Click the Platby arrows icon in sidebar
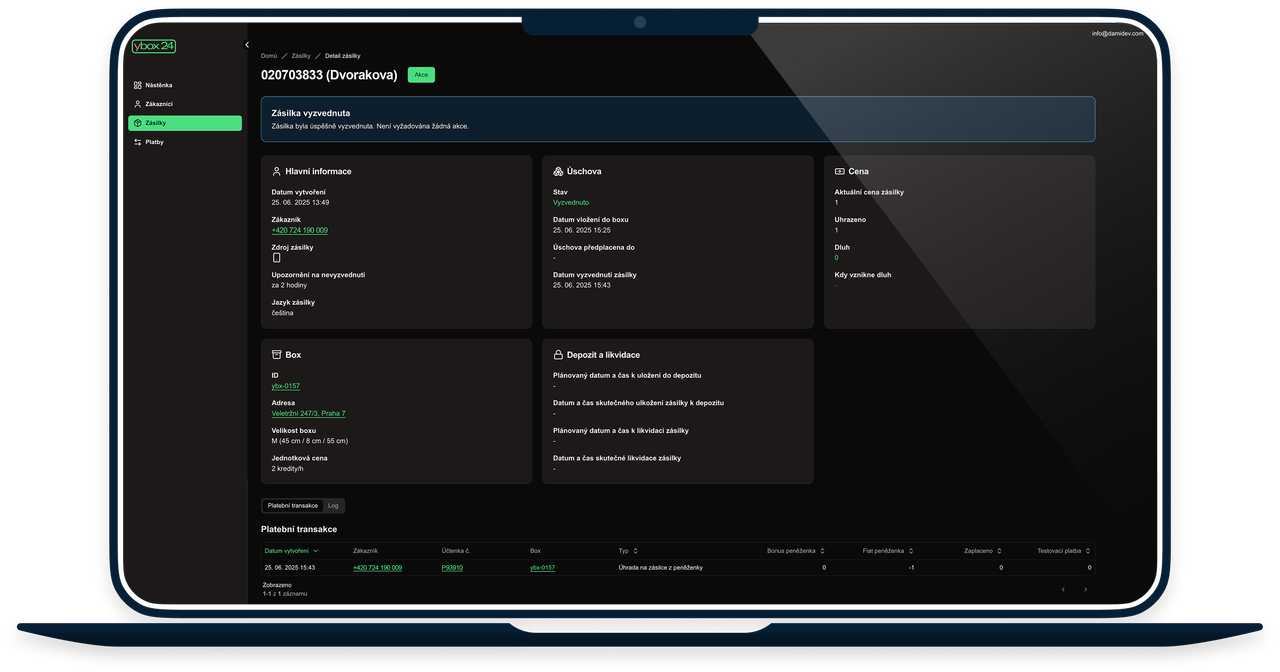1280x672 pixels. coord(137,142)
